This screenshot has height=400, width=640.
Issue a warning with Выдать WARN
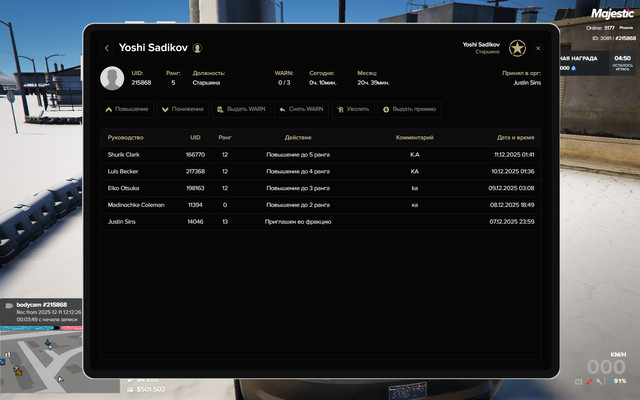pos(242,109)
